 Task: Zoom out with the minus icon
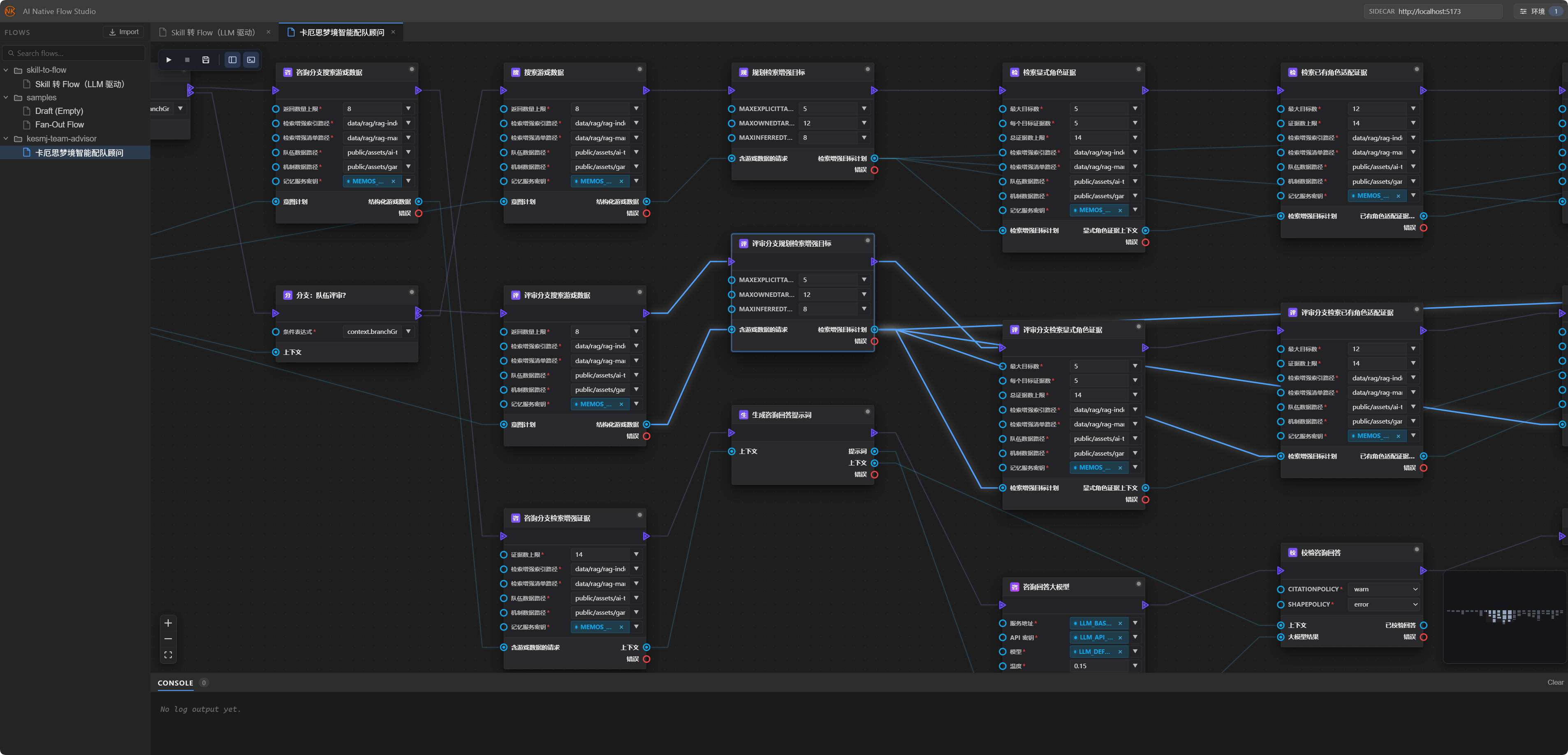pyautogui.click(x=168, y=639)
